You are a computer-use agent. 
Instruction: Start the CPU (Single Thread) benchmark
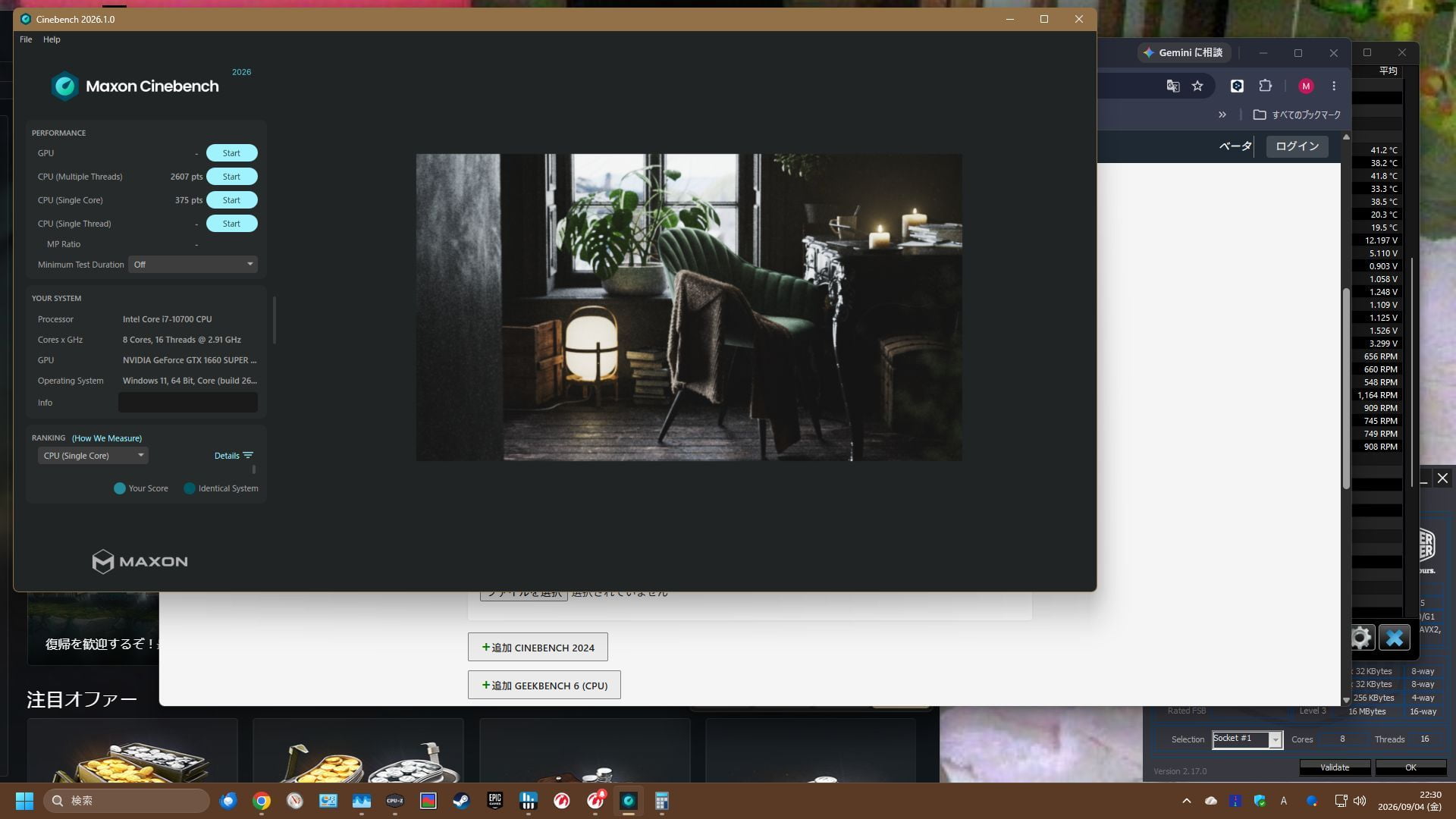(x=231, y=224)
